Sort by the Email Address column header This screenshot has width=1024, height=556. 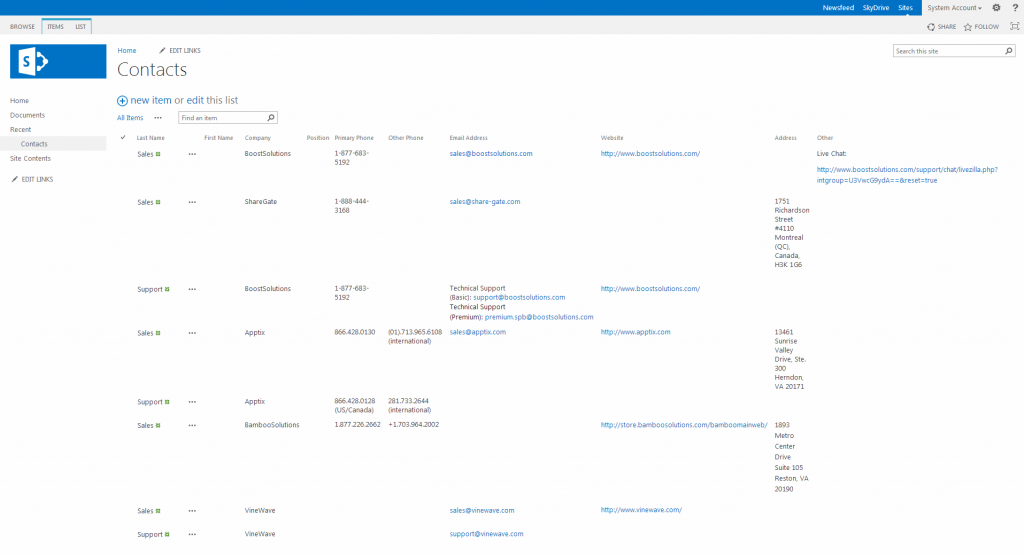click(x=468, y=138)
